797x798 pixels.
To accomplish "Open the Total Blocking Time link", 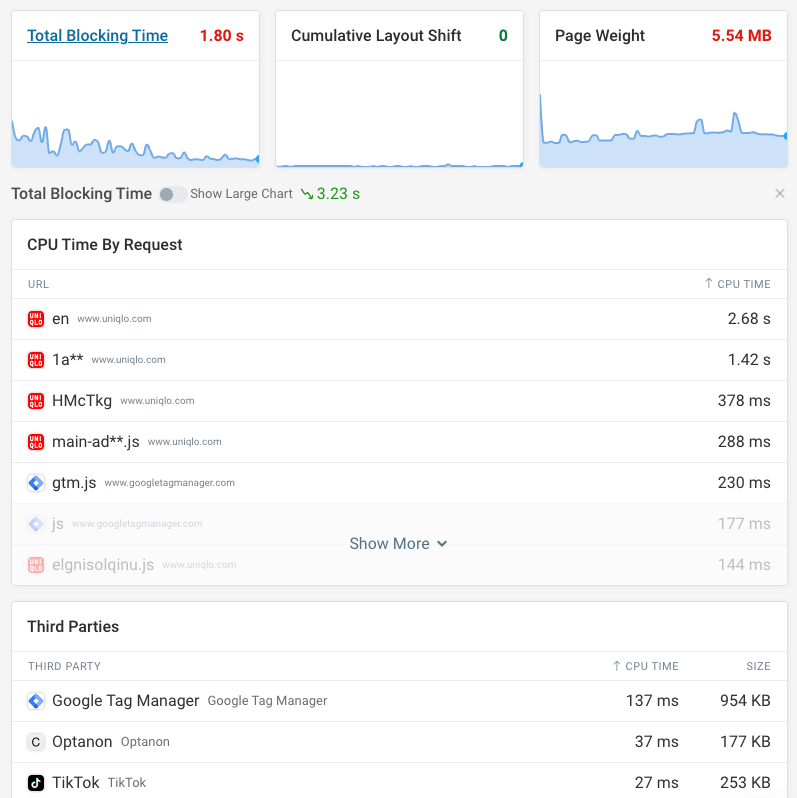I will click(97, 36).
